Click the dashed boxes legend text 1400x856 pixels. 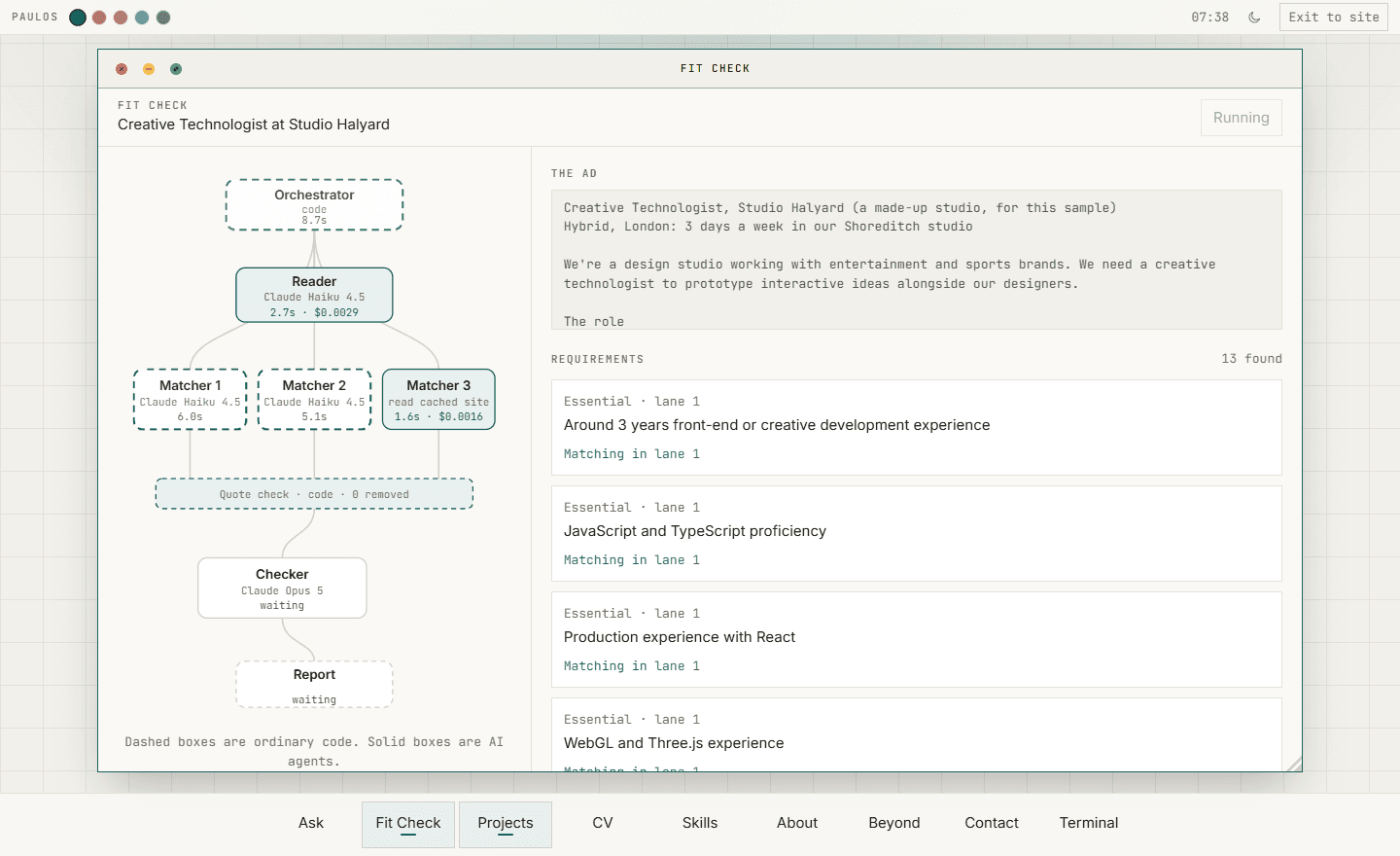[314, 752]
